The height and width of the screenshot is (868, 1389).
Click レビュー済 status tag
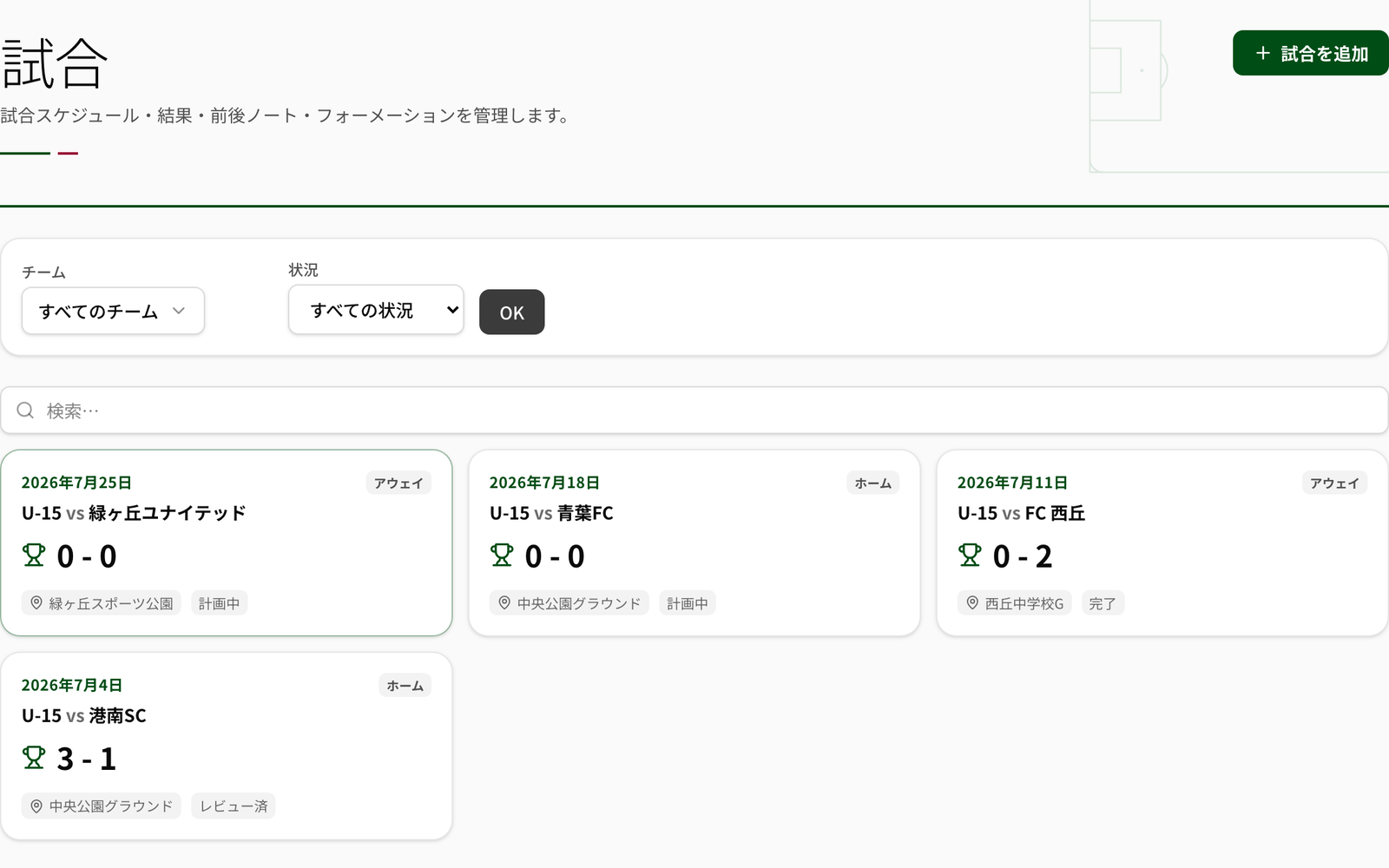[x=234, y=806]
